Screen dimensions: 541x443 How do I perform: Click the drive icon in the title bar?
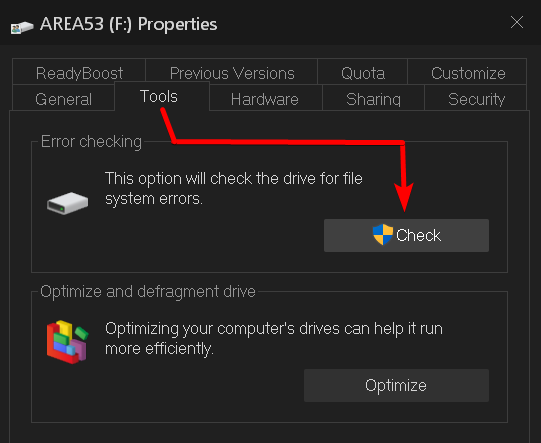point(22,27)
